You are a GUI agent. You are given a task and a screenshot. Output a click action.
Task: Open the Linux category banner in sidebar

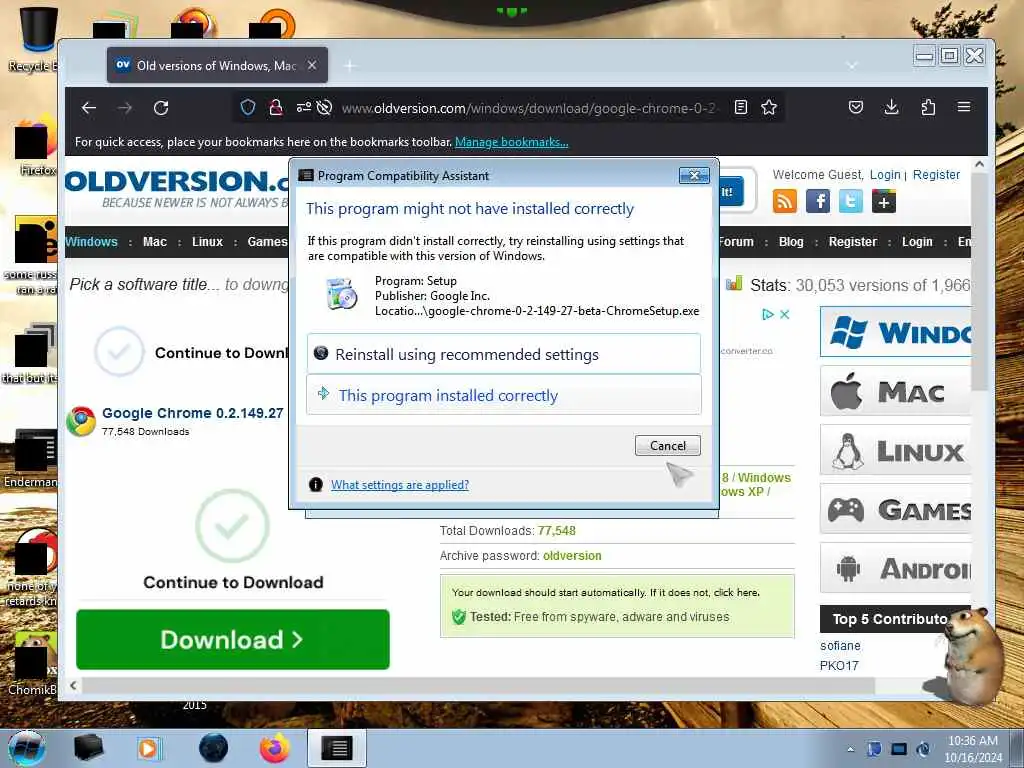895,449
